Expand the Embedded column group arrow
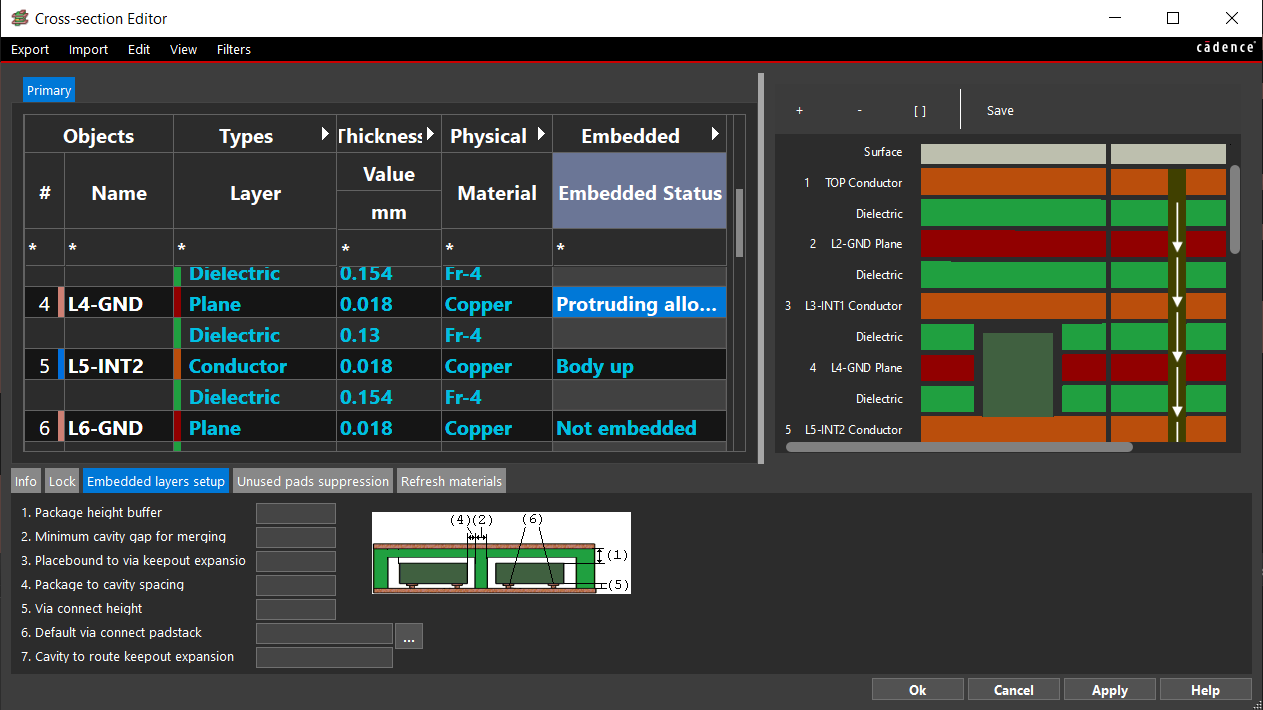The image size is (1263, 710). coord(715,134)
